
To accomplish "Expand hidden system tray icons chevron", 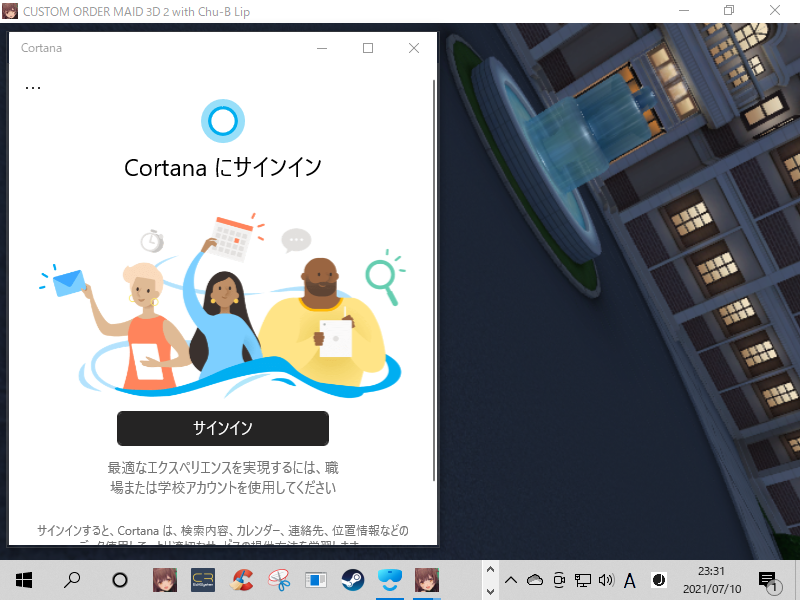I will 511,580.
